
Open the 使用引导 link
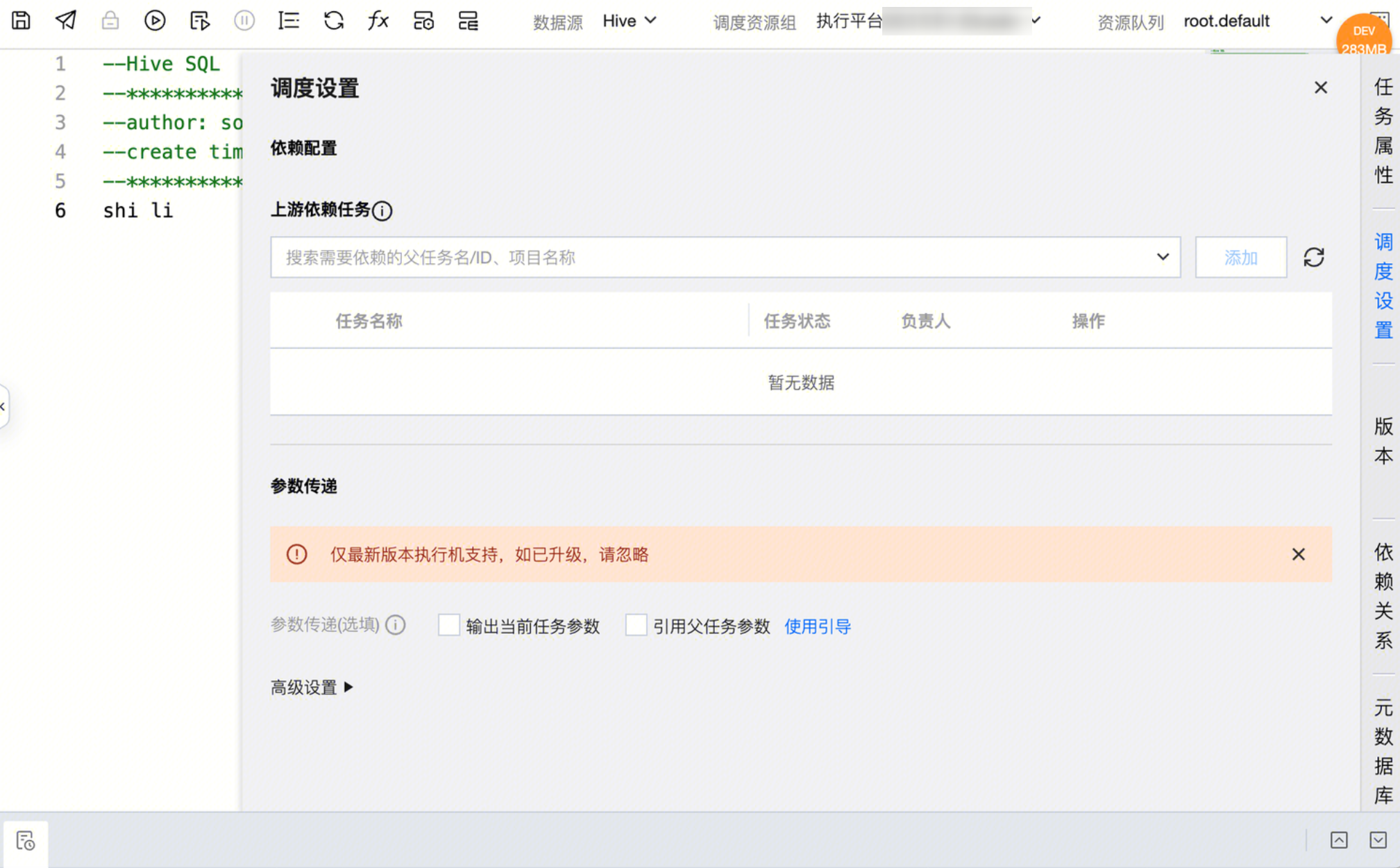tap(817, 626)
